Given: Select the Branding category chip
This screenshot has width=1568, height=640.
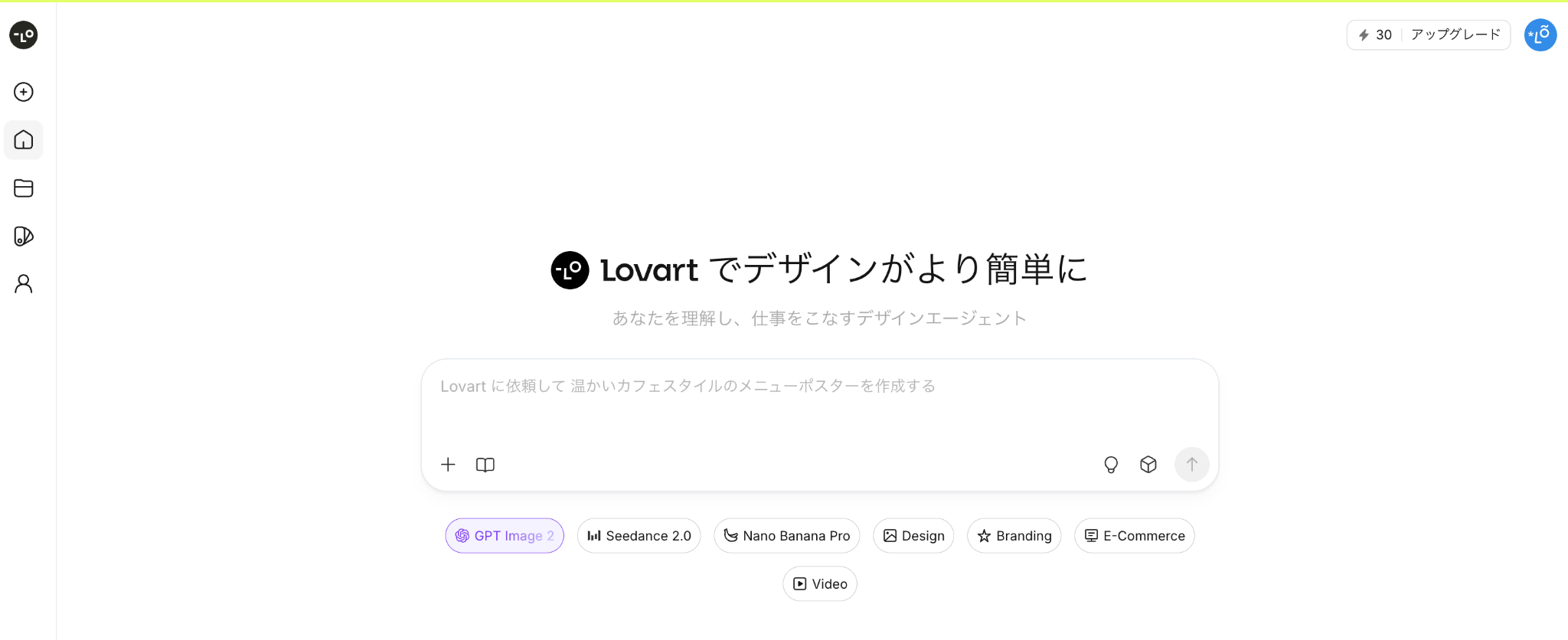Looking at the screenshot, I should click(x=1014, y=536).
